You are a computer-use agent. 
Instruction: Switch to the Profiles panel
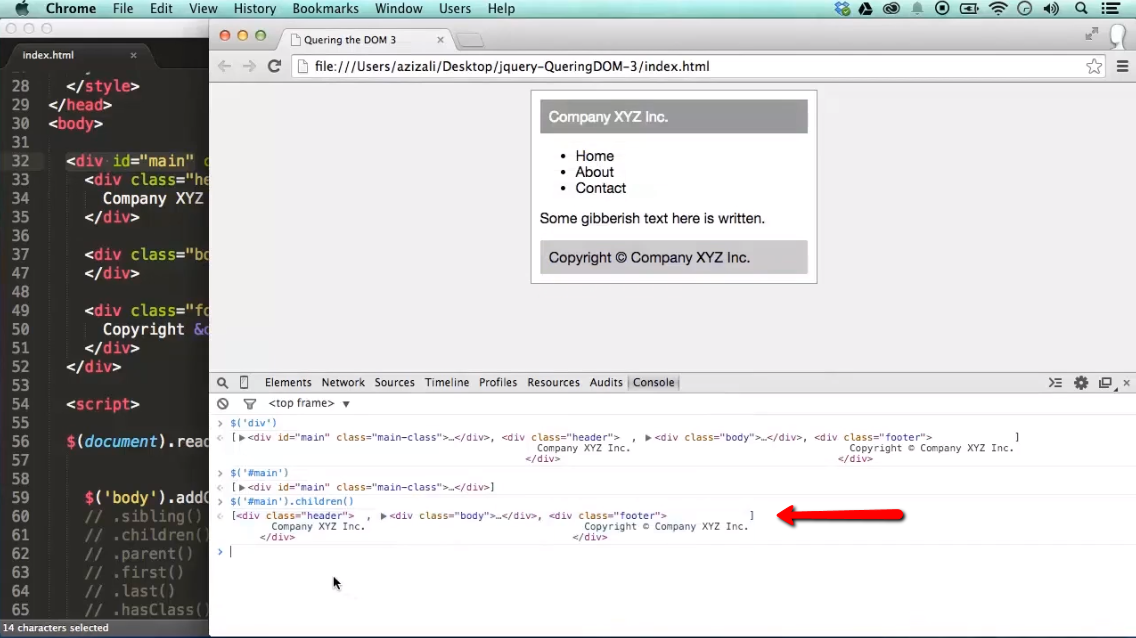click(498, 382)
